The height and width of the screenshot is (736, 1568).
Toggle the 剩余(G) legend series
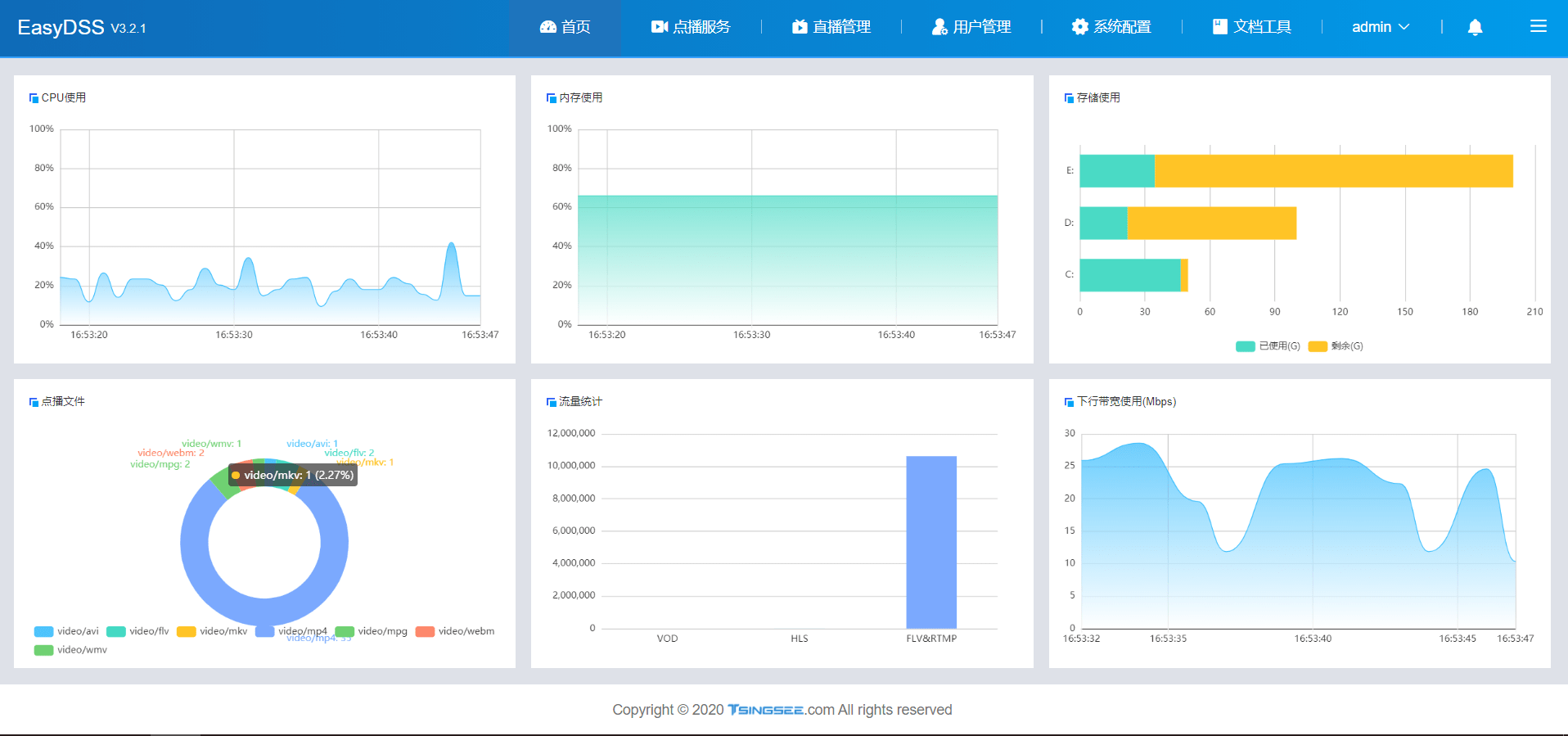tap(1336, 346)
